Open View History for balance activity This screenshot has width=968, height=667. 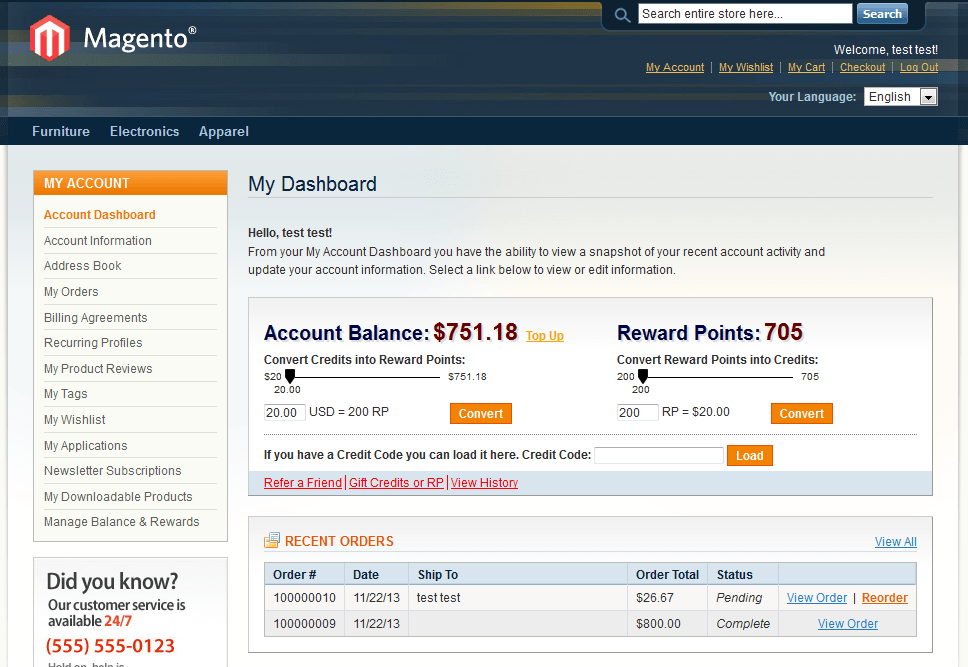484,482
